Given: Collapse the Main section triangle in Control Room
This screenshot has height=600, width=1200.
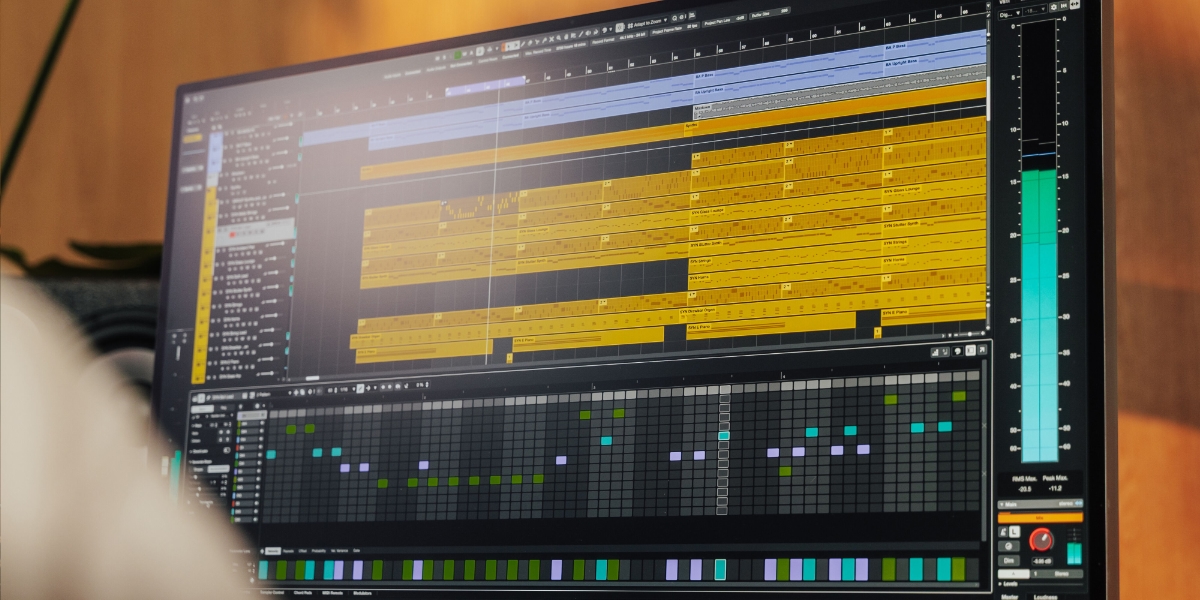Looking at the screenshot, I should coord(1001,504).
